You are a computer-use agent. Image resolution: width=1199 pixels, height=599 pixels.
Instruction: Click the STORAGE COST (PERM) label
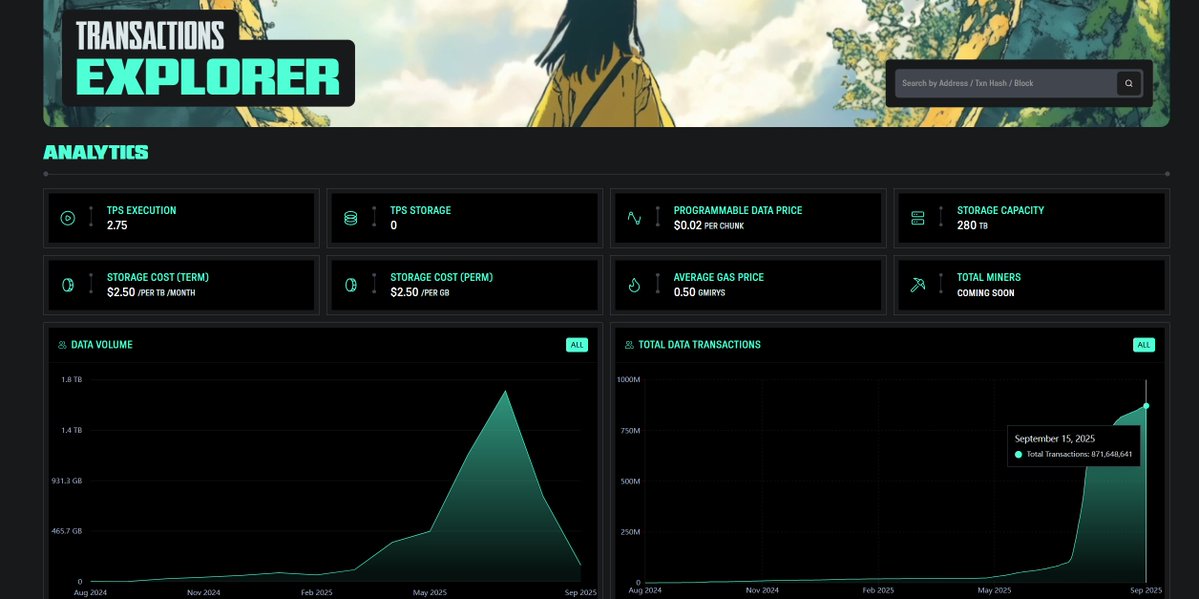(441, 277)
